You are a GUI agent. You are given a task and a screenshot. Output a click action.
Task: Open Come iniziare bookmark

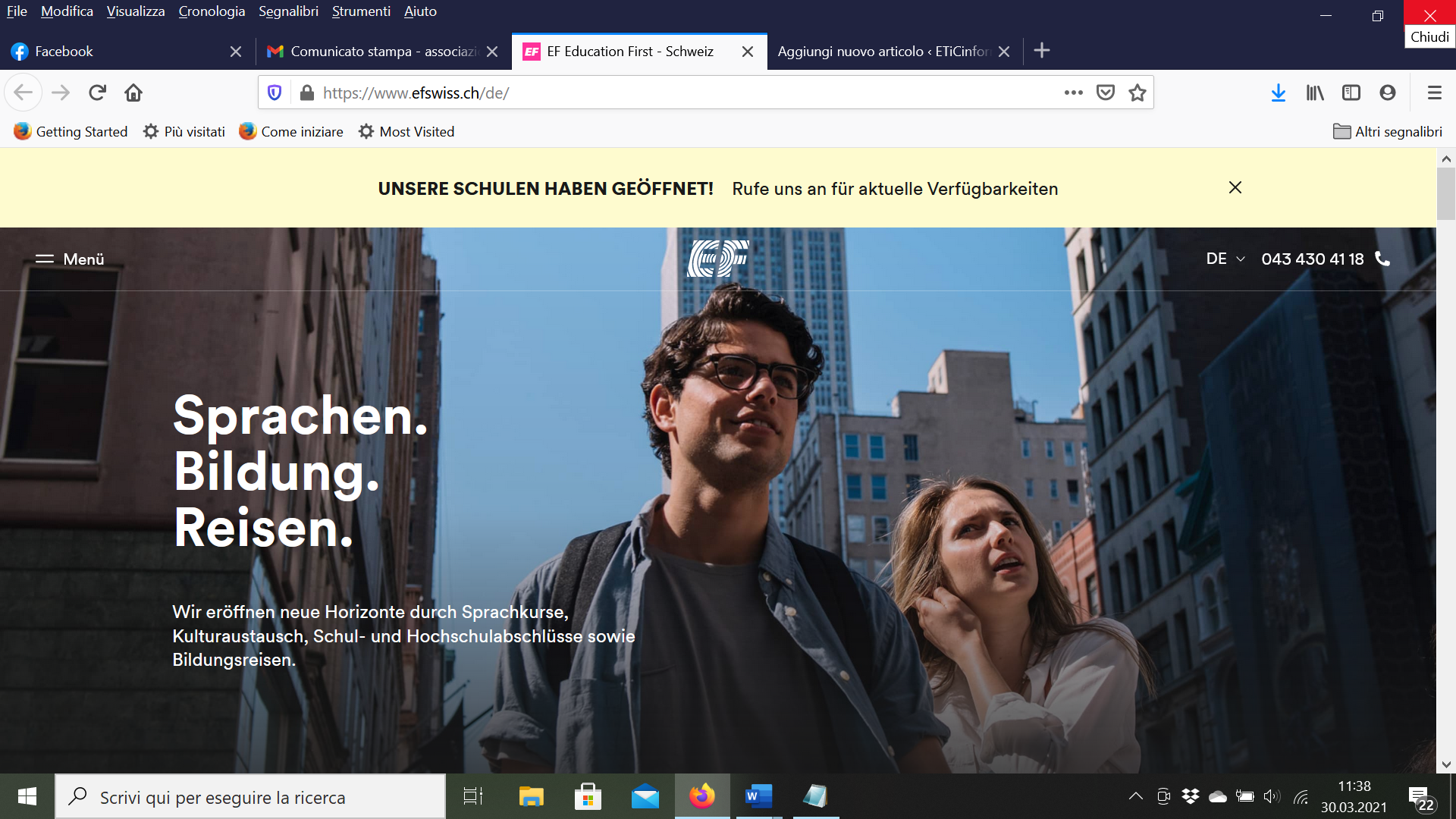(x=291, y=131)
